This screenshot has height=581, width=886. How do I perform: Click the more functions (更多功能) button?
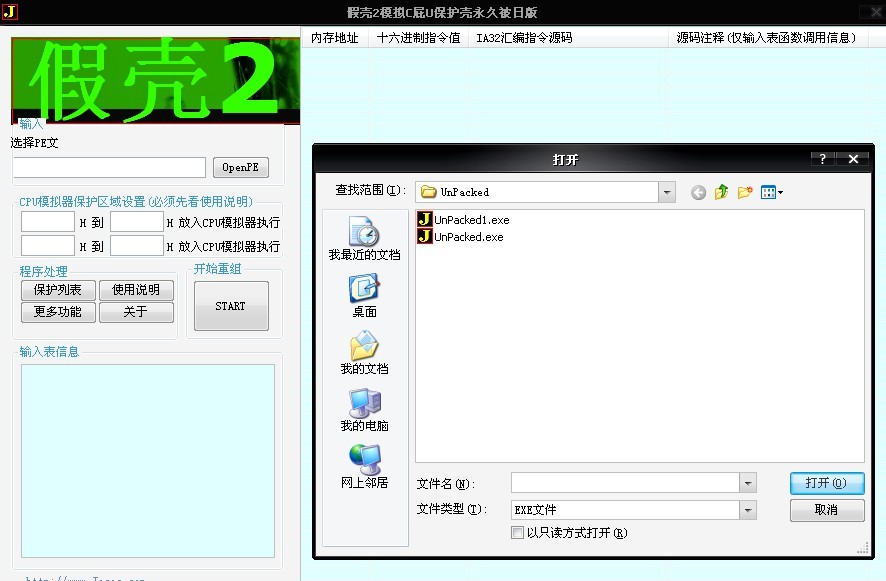tap(58, 312)
